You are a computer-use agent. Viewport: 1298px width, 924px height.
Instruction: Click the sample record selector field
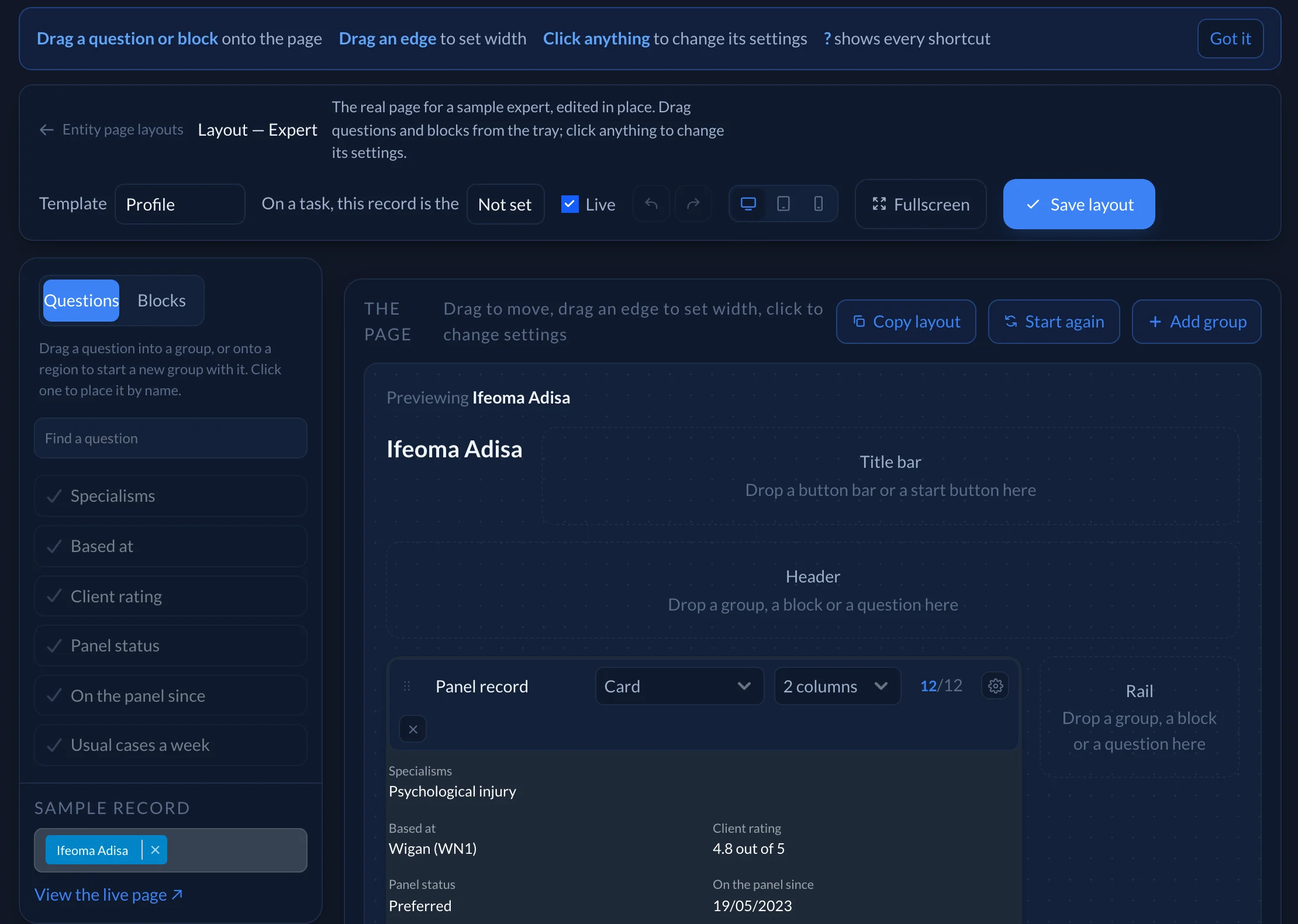[x=171, y=850]
